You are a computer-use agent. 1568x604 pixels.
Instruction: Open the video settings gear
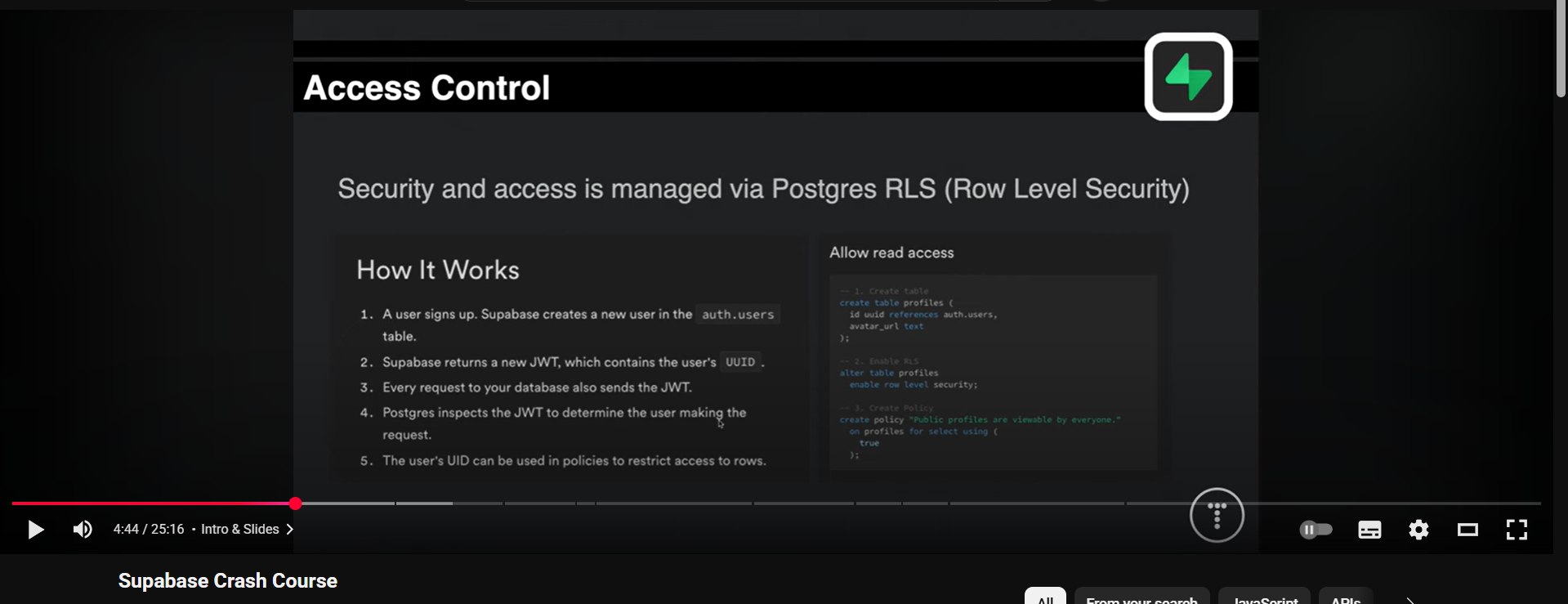(1418, 530)
